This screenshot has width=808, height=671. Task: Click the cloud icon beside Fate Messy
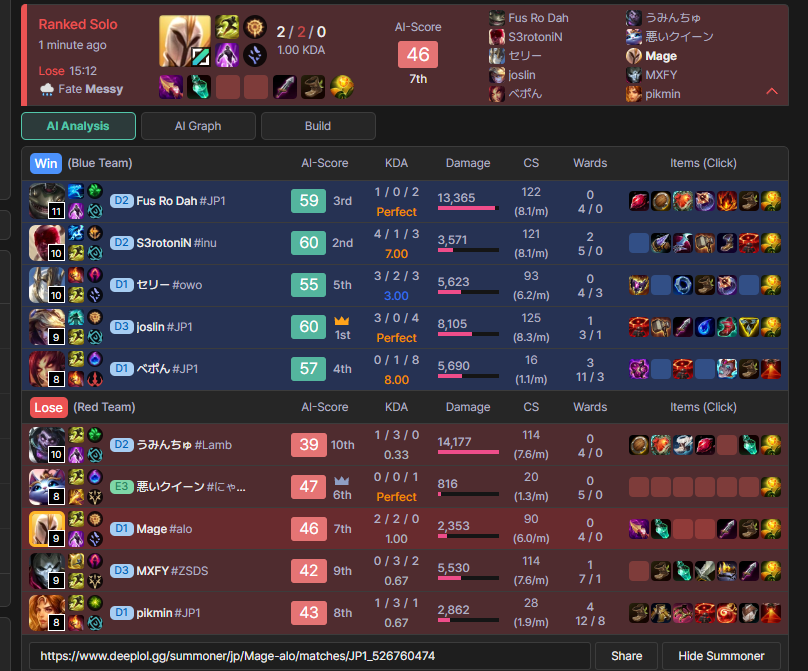click(x=47, y=90)
